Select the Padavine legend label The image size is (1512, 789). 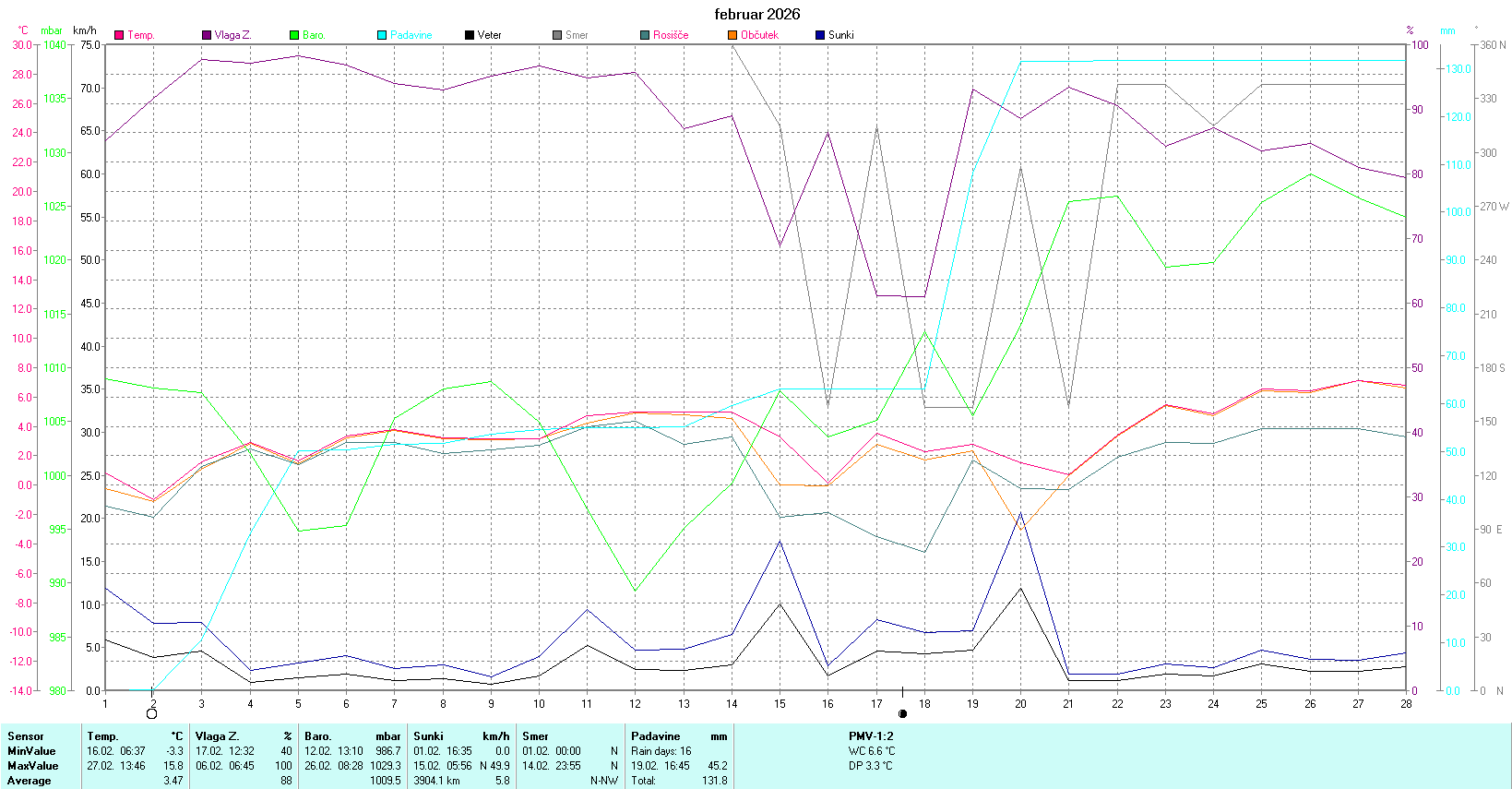411,35
